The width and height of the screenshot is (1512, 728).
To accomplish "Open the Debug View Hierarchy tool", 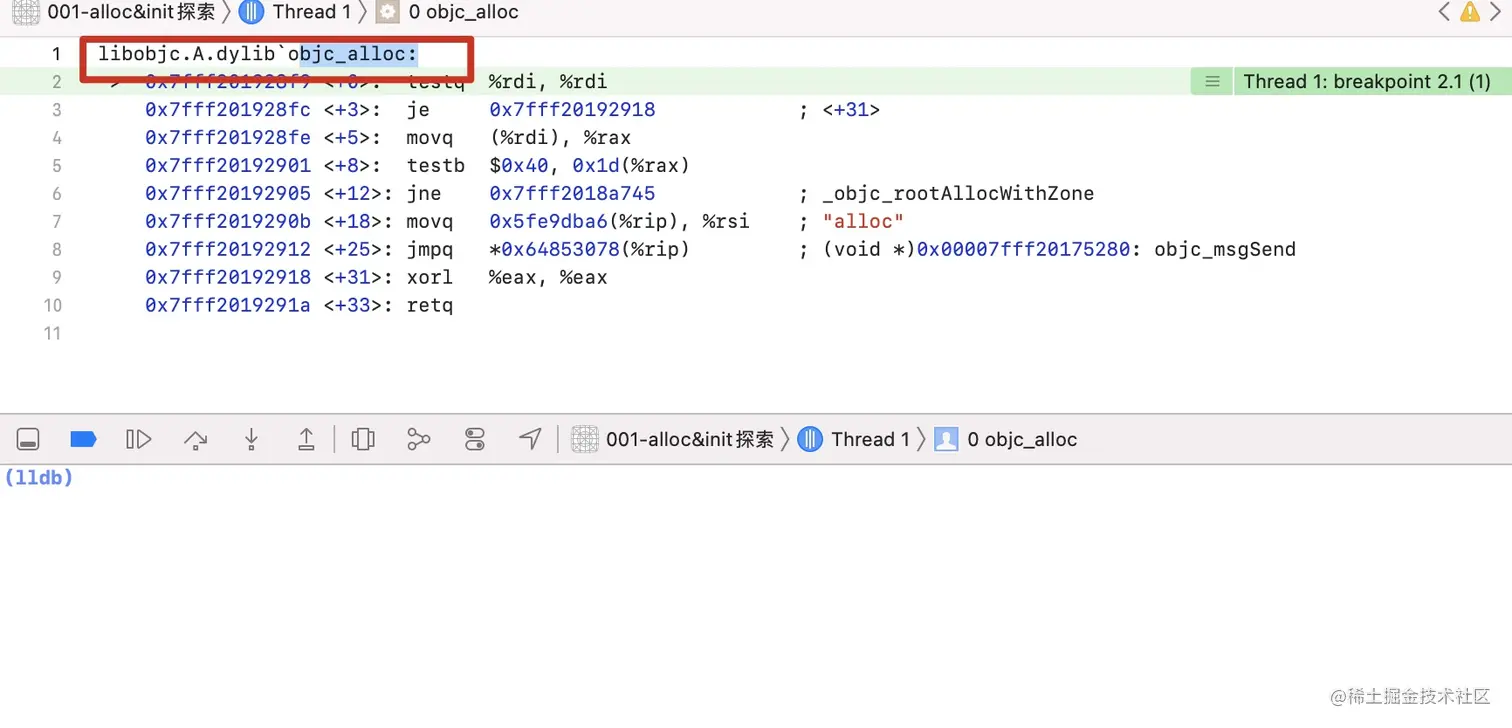I will 363,439.
